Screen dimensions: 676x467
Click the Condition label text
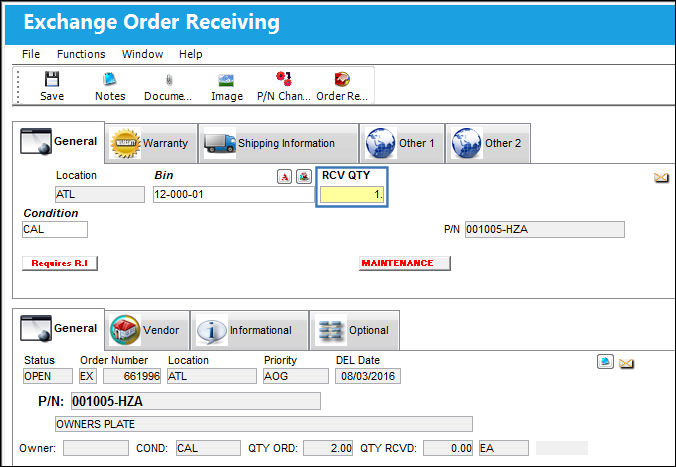[x=51, y=213]
